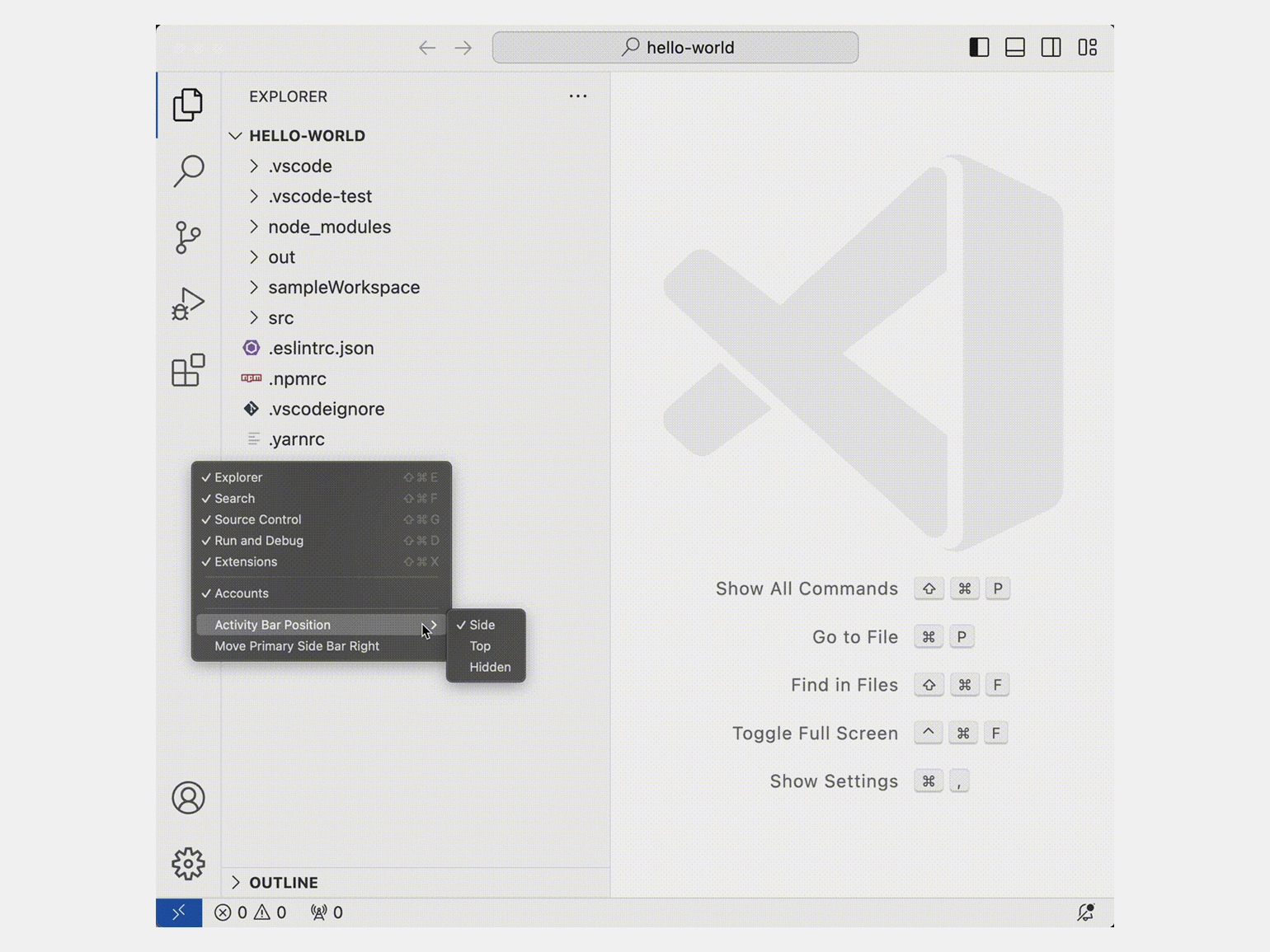
Task: Open errors and warnings count in status bar
Action: pyautogui.click(x=251, y=912)
